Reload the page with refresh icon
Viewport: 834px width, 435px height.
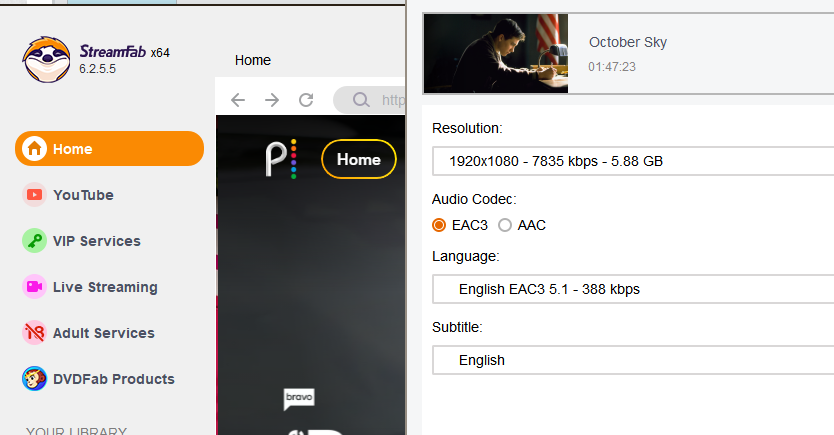(307, 100)
